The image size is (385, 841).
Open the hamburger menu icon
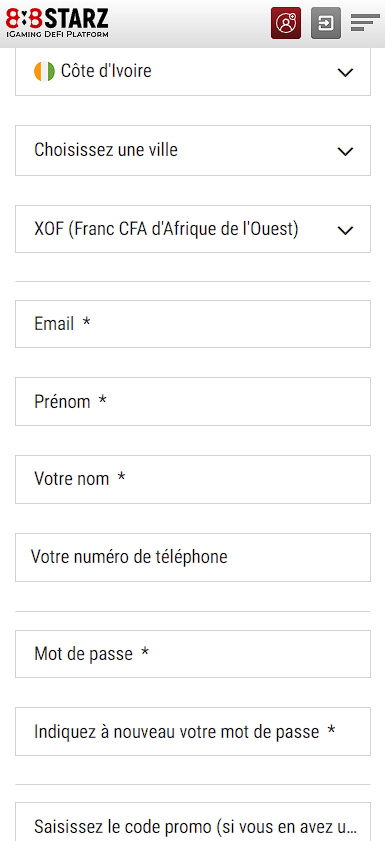365,23
